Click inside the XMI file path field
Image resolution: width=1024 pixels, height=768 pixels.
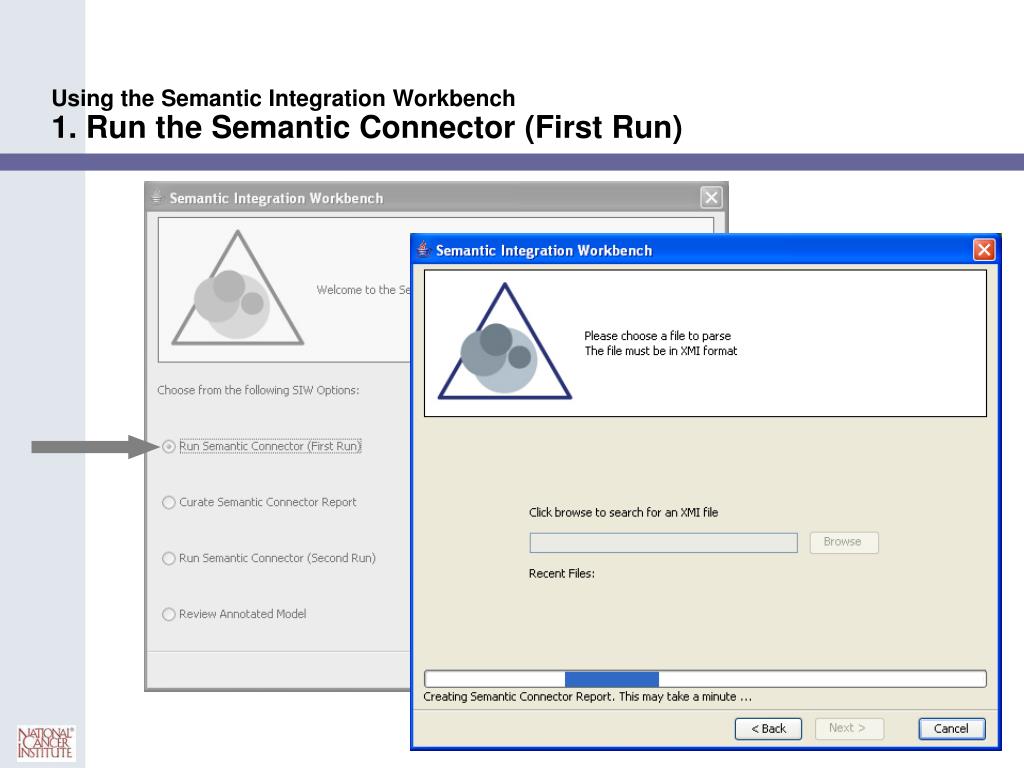tap(663, 543)
